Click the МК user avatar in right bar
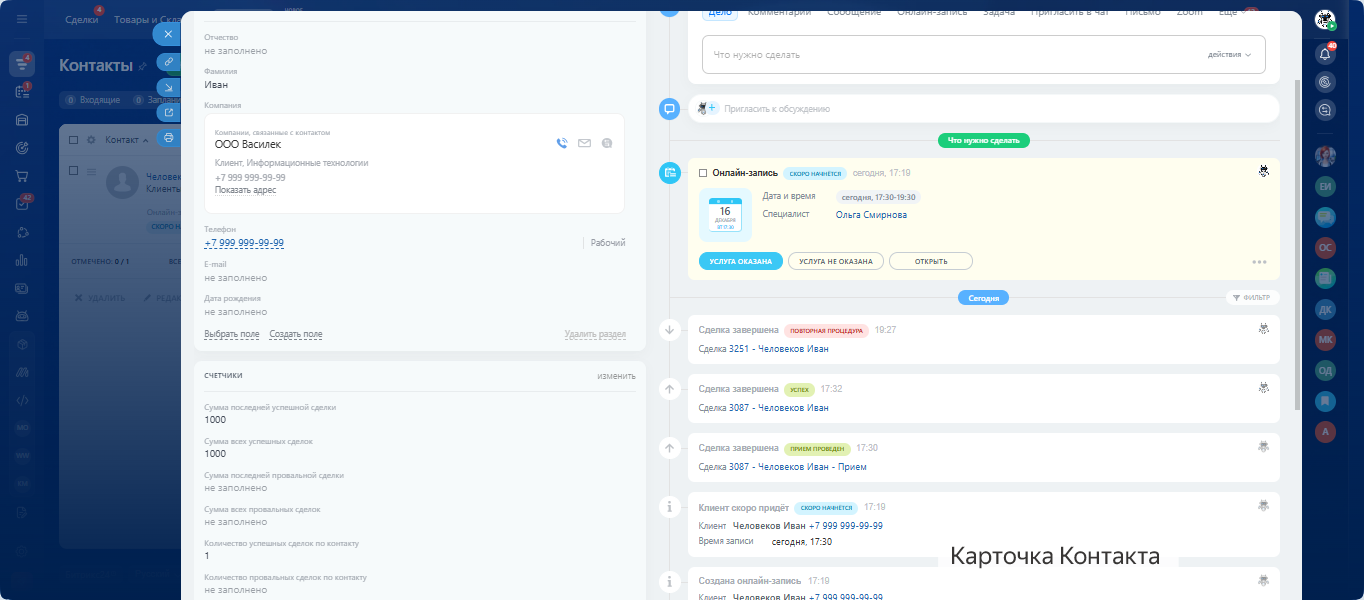Viewport: 1364px width, 600px height. pos(1326,339)
